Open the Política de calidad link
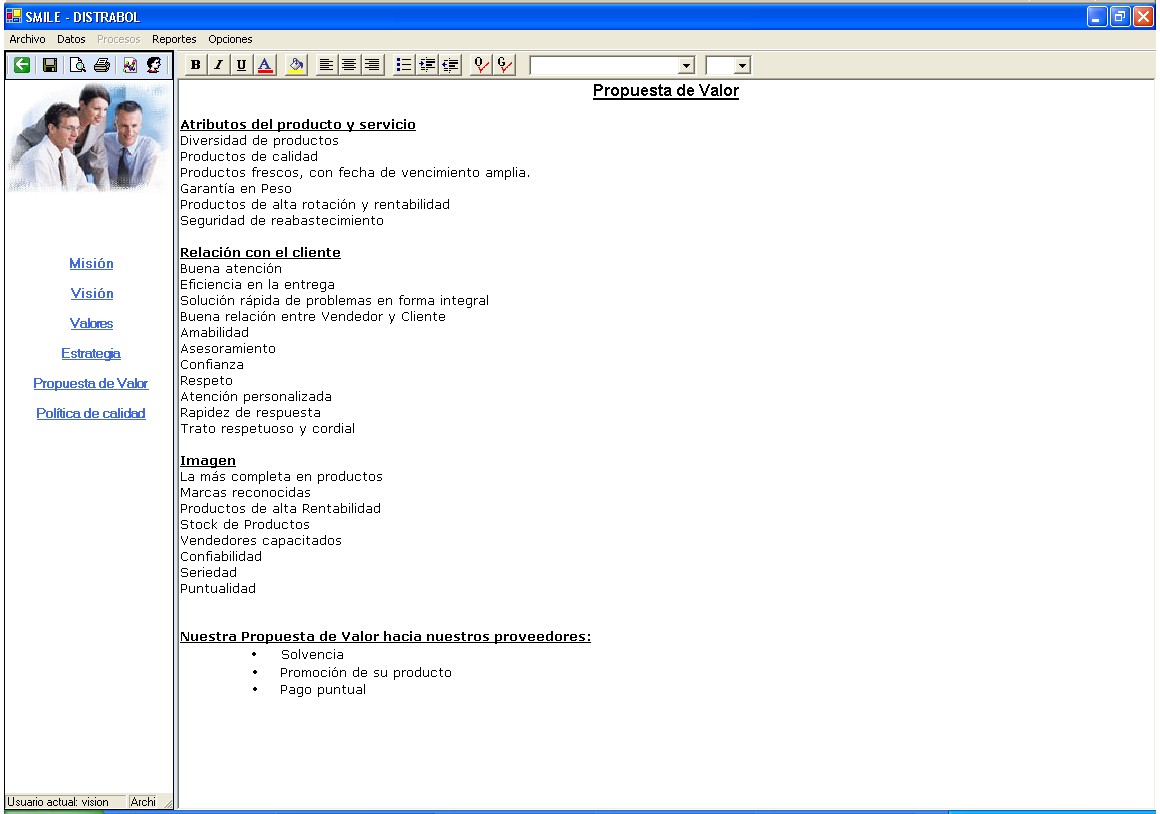Image resolution: width=1160 pixels, height=814 pixels. [x=91, y=413]
